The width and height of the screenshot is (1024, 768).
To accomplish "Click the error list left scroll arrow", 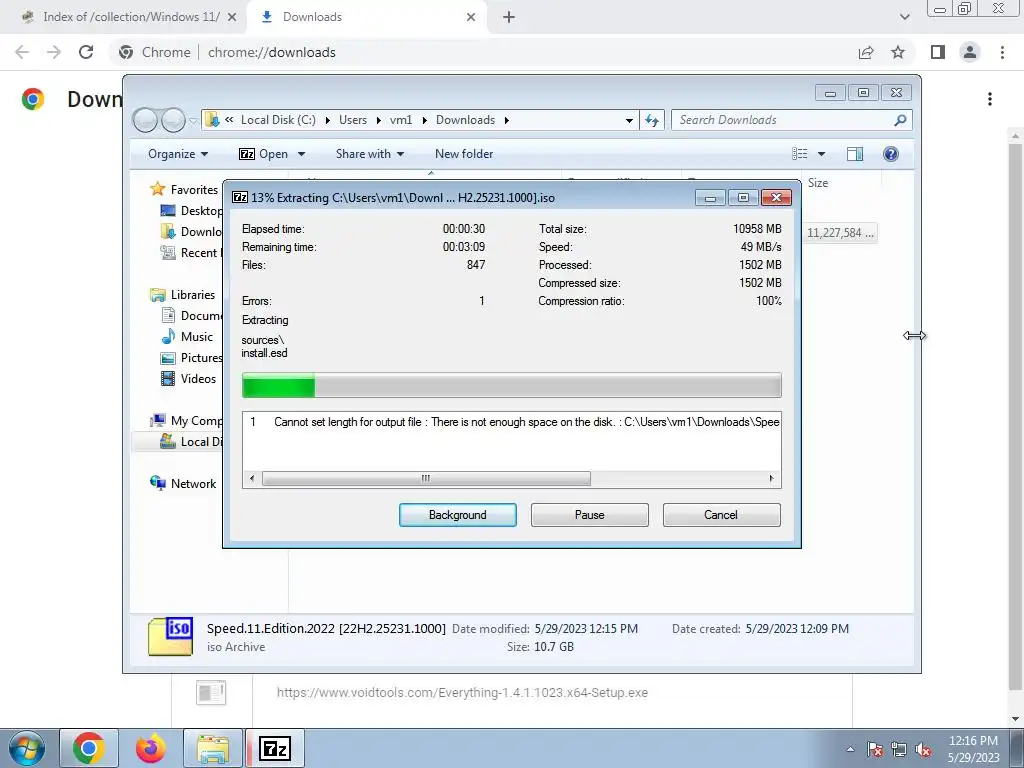I will click(x=252, y=479).
